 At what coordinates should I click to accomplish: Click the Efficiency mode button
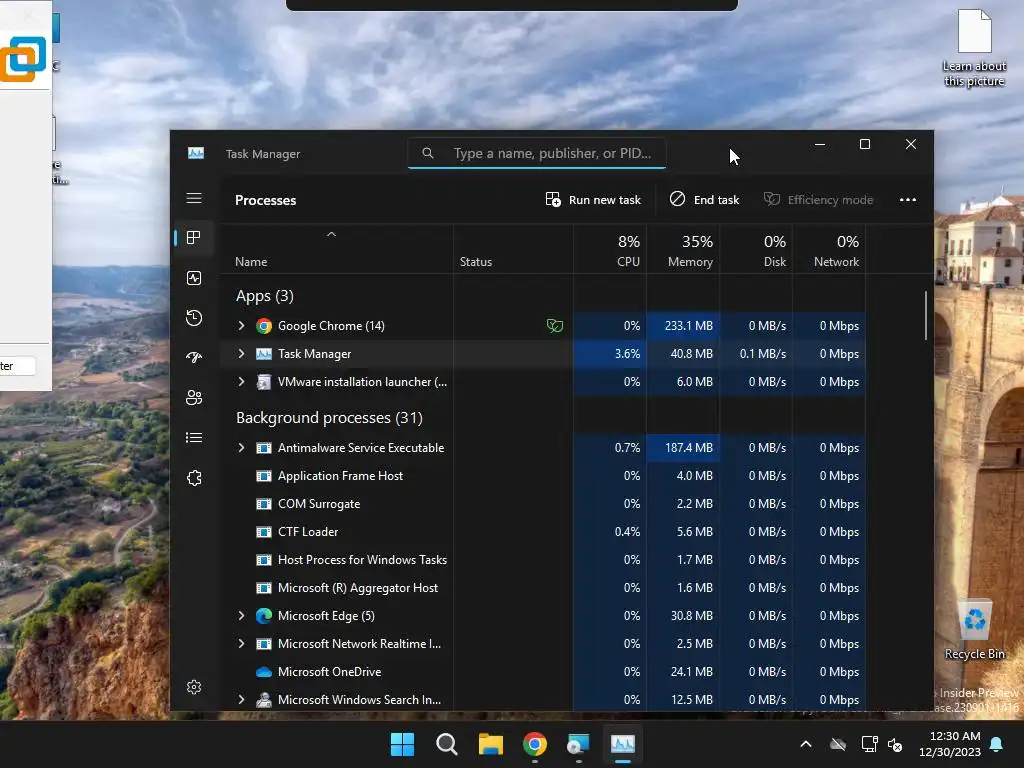818,200
